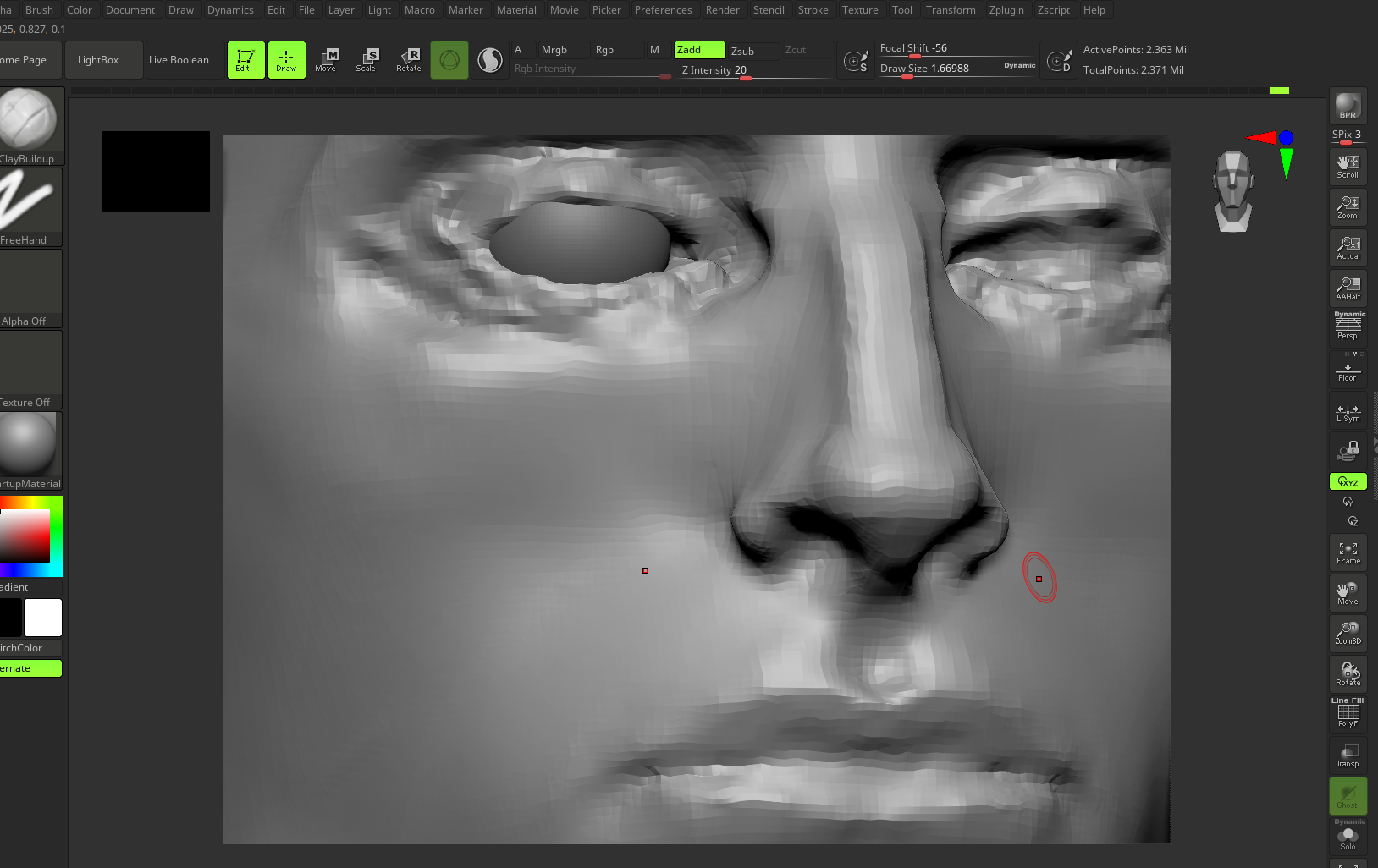Toggle Persp perspective mode
1378x868 pixels.
(1348, 327)
